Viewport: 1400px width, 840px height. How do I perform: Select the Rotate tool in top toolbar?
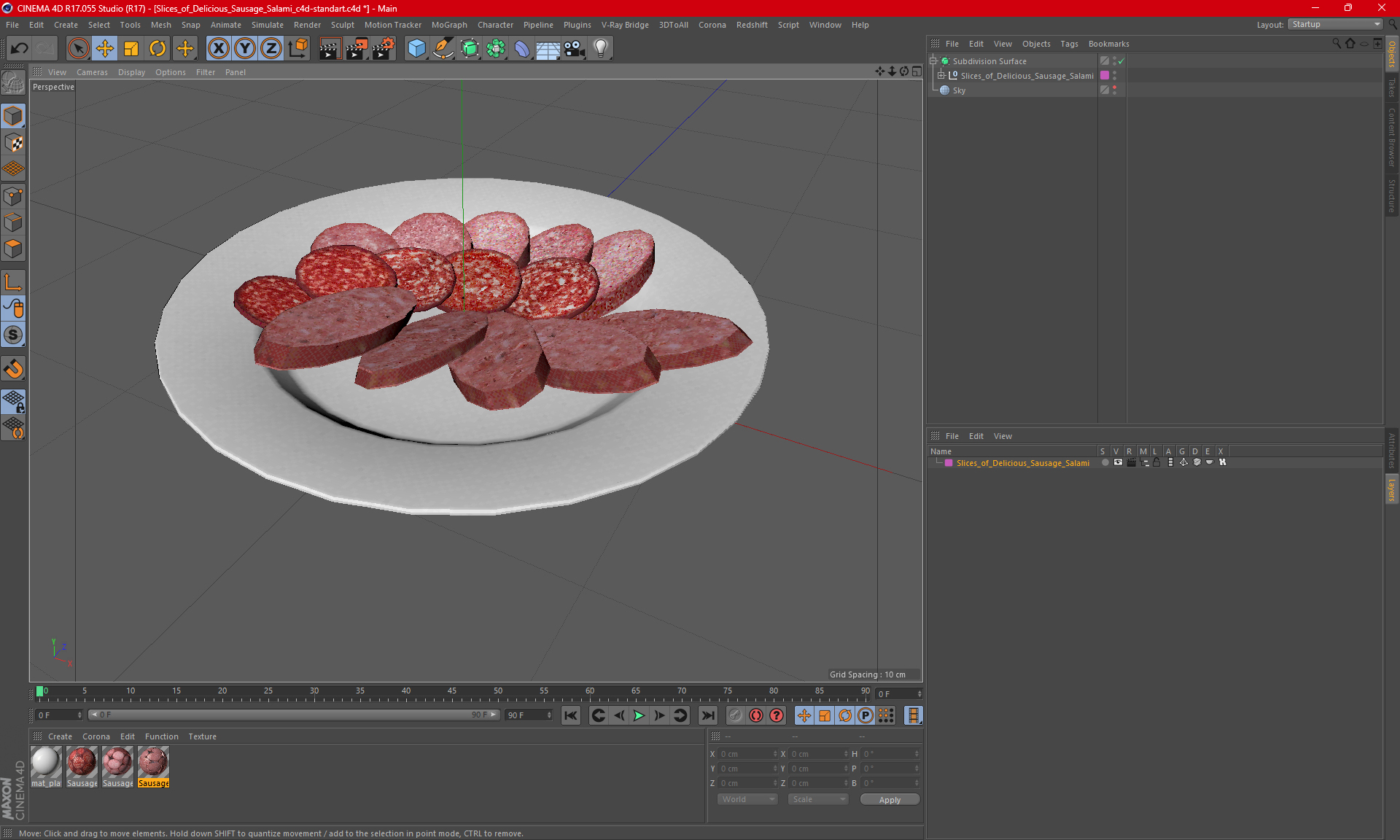point(157,49)
